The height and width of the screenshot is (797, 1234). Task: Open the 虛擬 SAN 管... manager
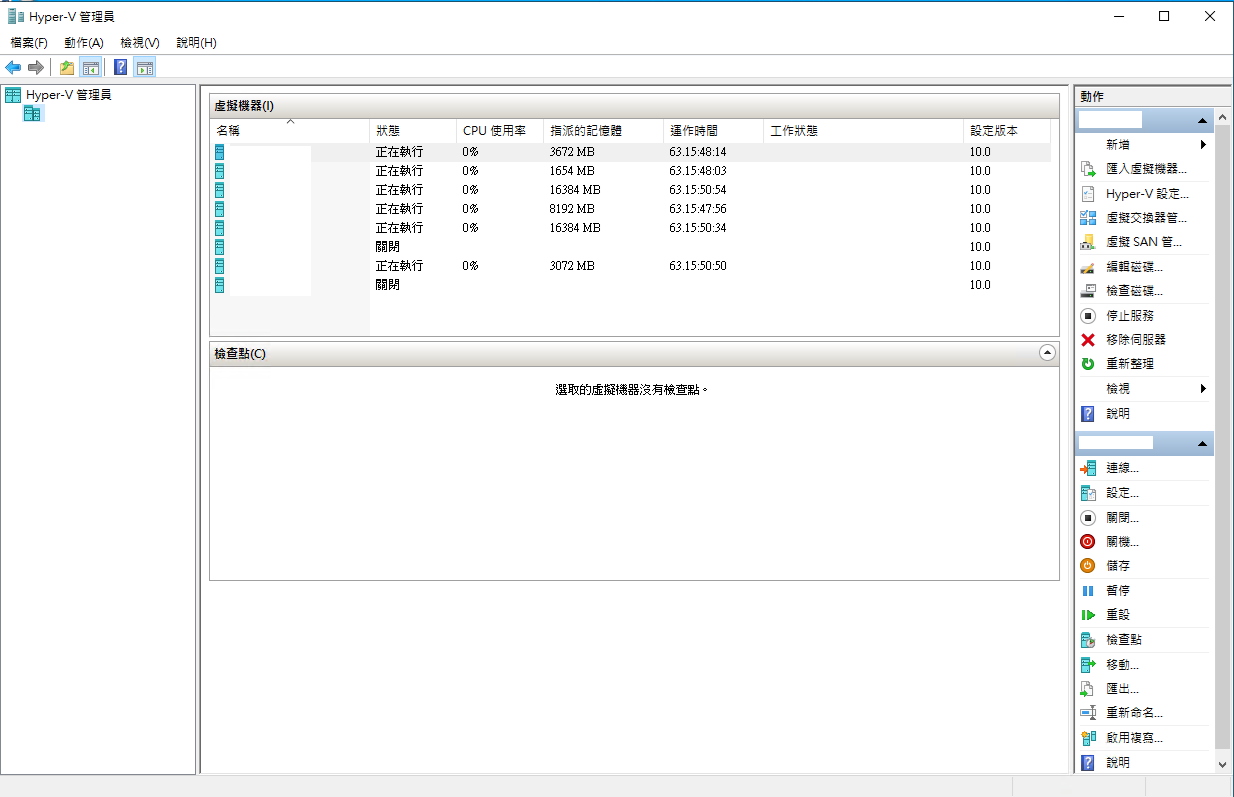point(1144,242)
